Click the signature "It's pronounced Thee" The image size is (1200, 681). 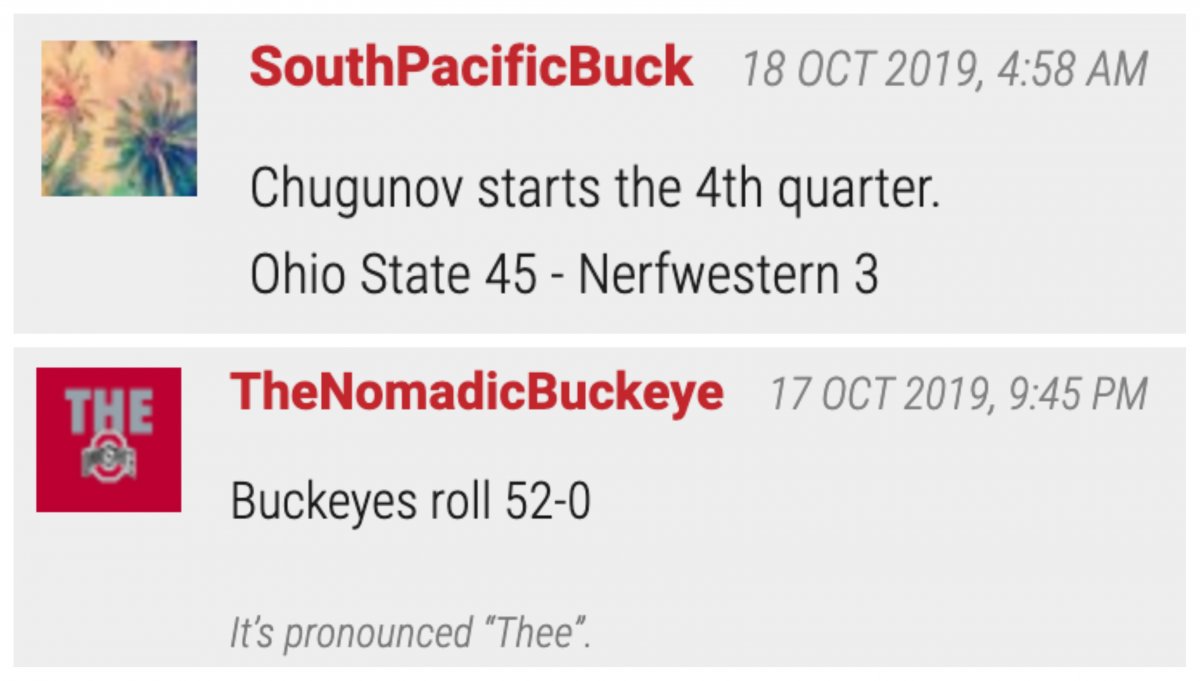point(411,633)
